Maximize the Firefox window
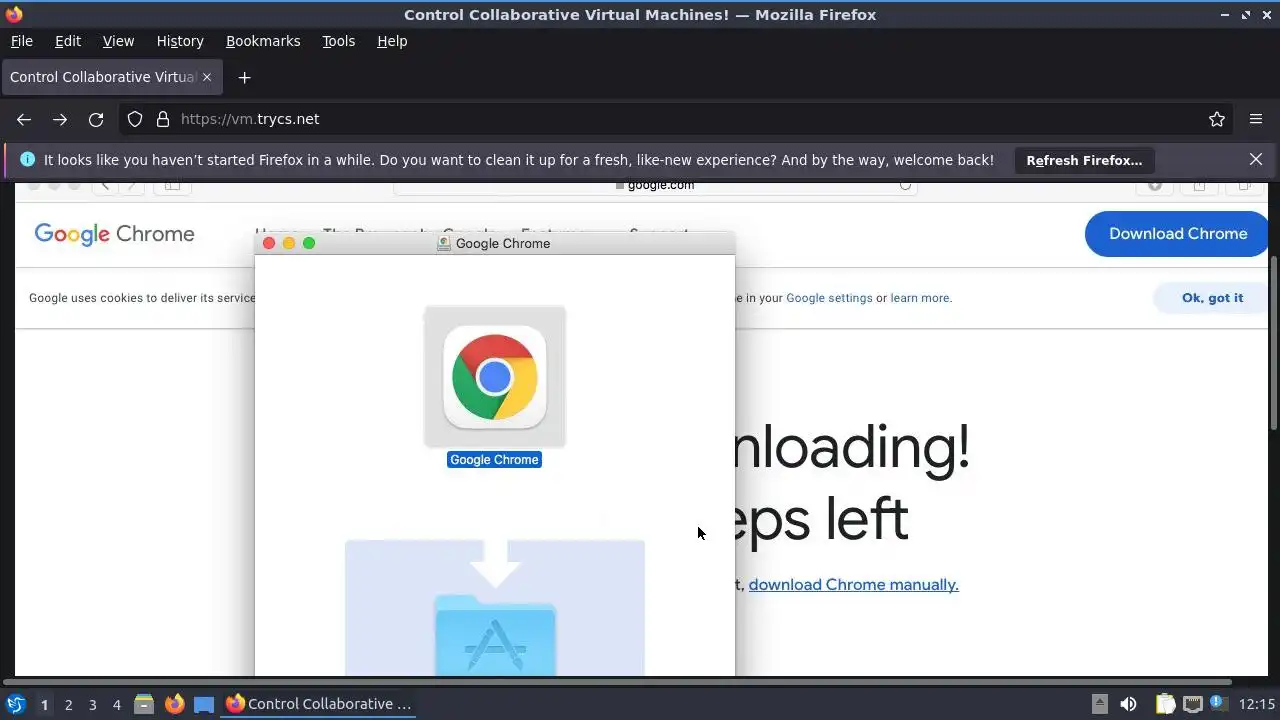Screen dimensions: 1280x720 (x=1246, y=15)
